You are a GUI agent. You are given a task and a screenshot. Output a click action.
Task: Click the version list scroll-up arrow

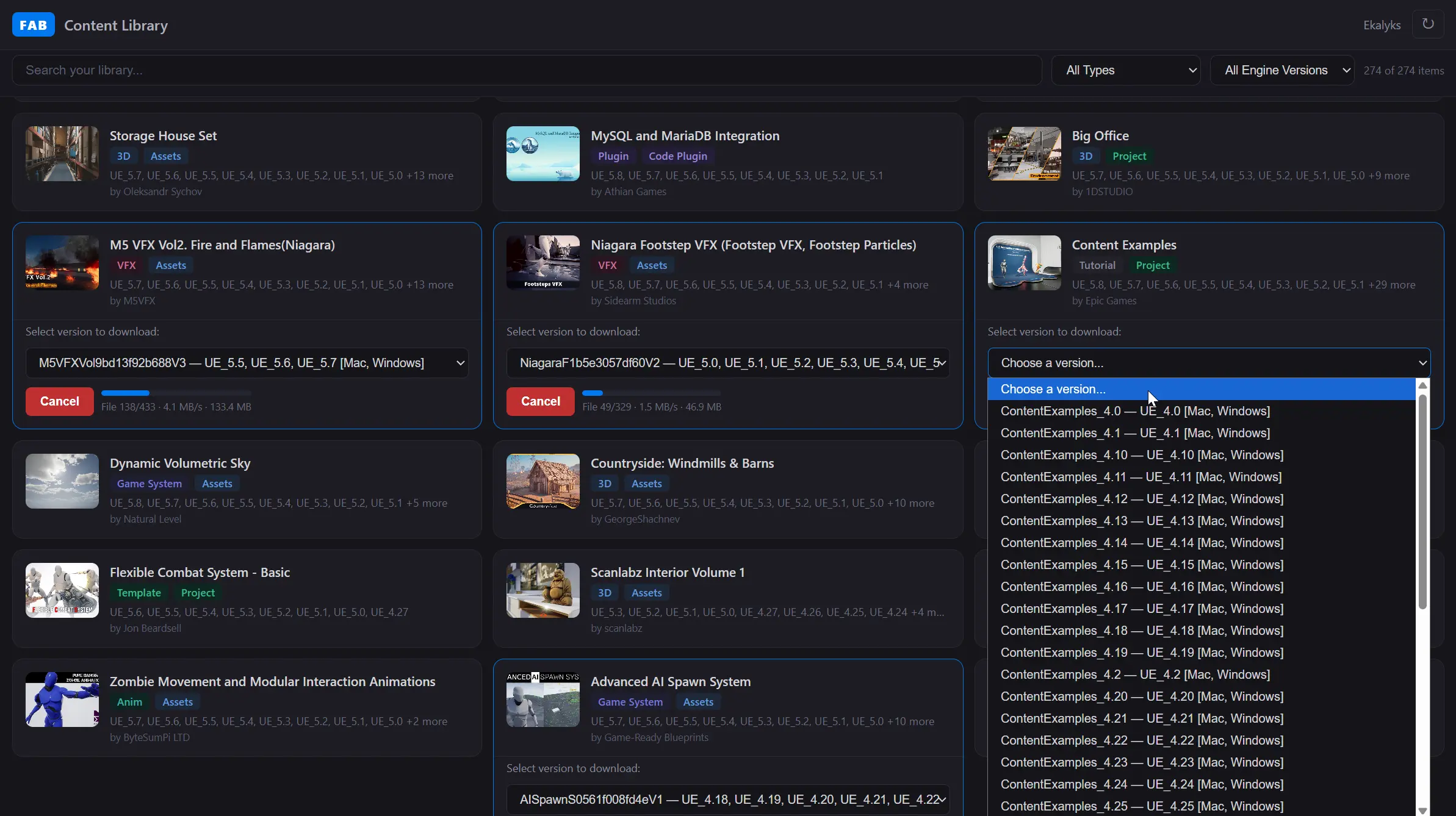[x=1423, y=385]
